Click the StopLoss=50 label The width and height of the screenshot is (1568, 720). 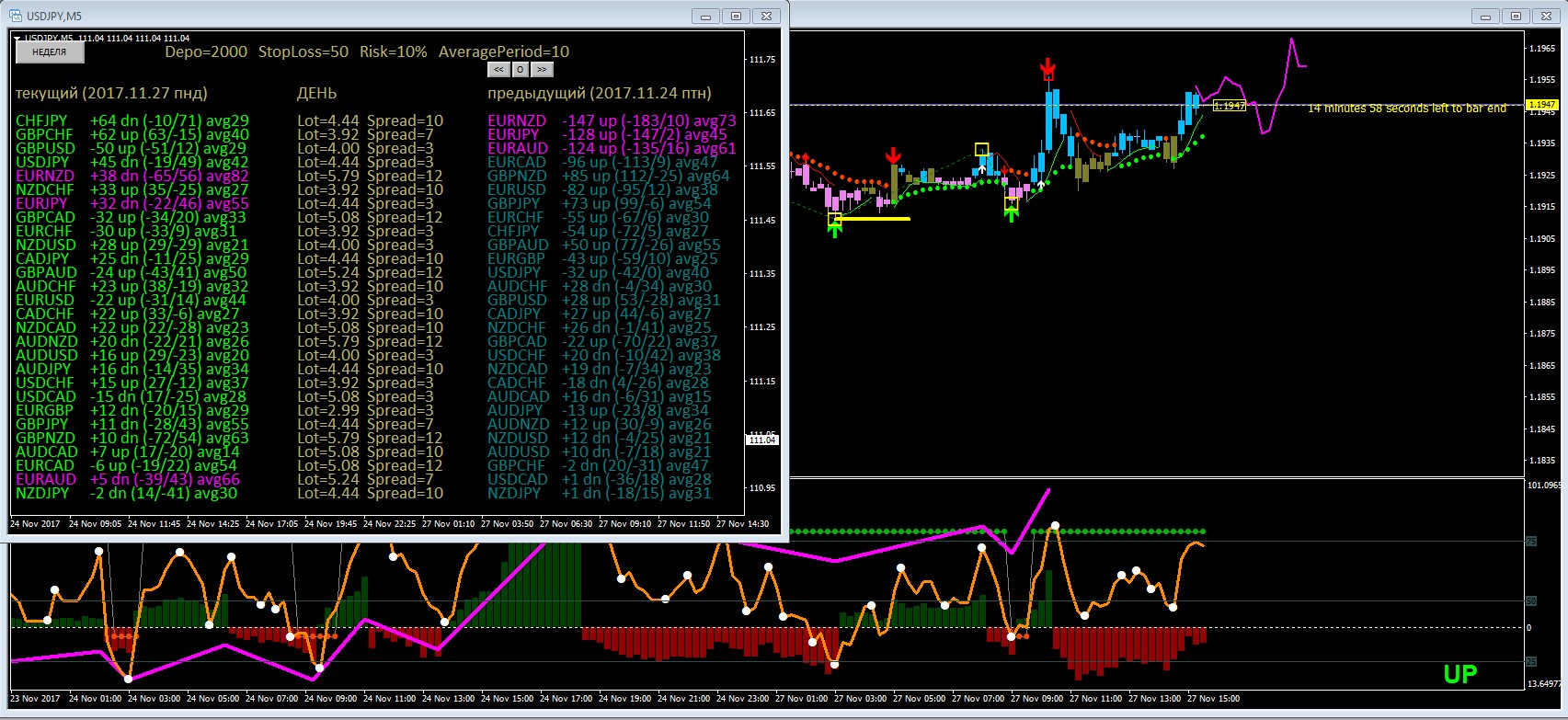point(303,52)
